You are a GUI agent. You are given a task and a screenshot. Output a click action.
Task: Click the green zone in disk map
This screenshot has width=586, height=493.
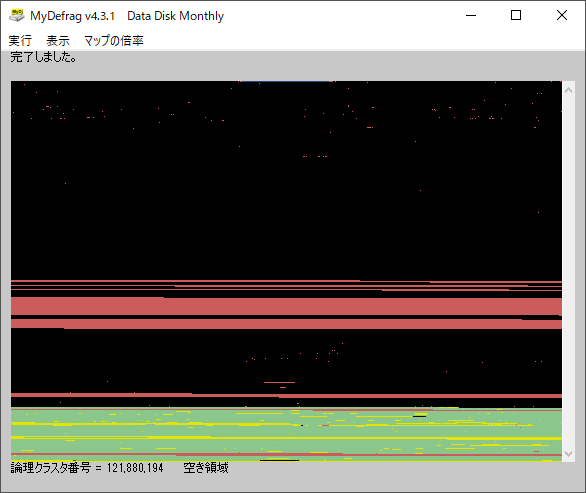[x=286, y=435]
